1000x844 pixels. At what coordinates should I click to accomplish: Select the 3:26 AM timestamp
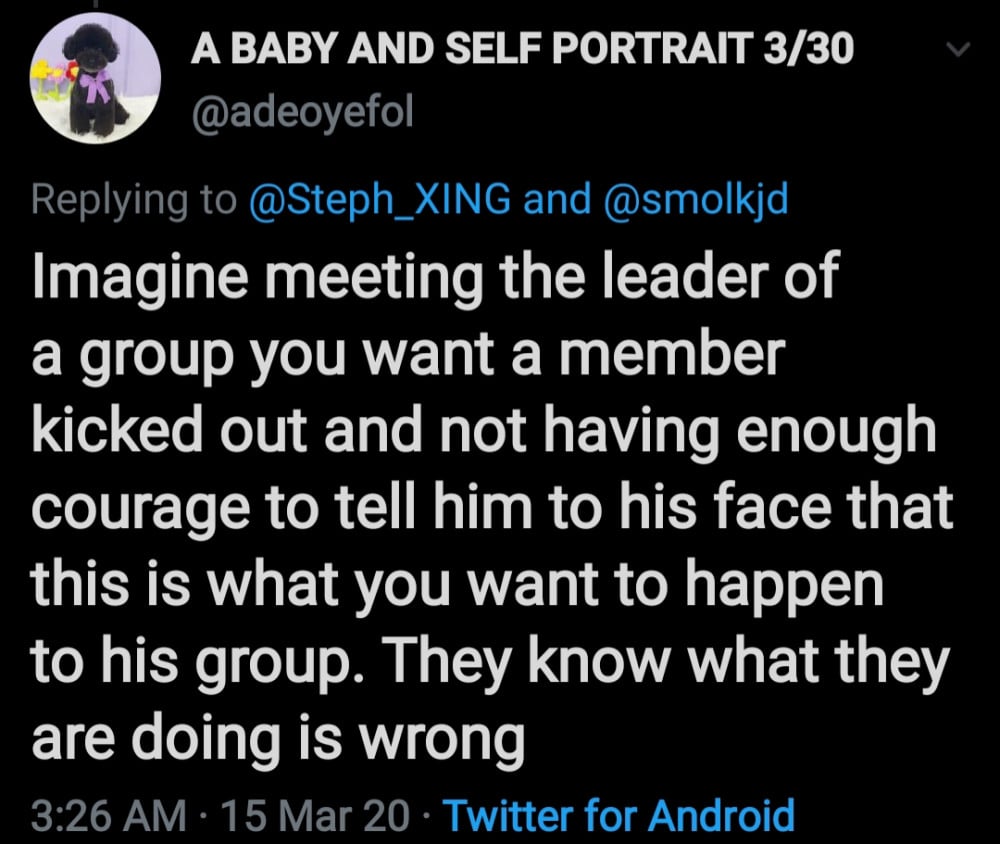pos(109,815)
